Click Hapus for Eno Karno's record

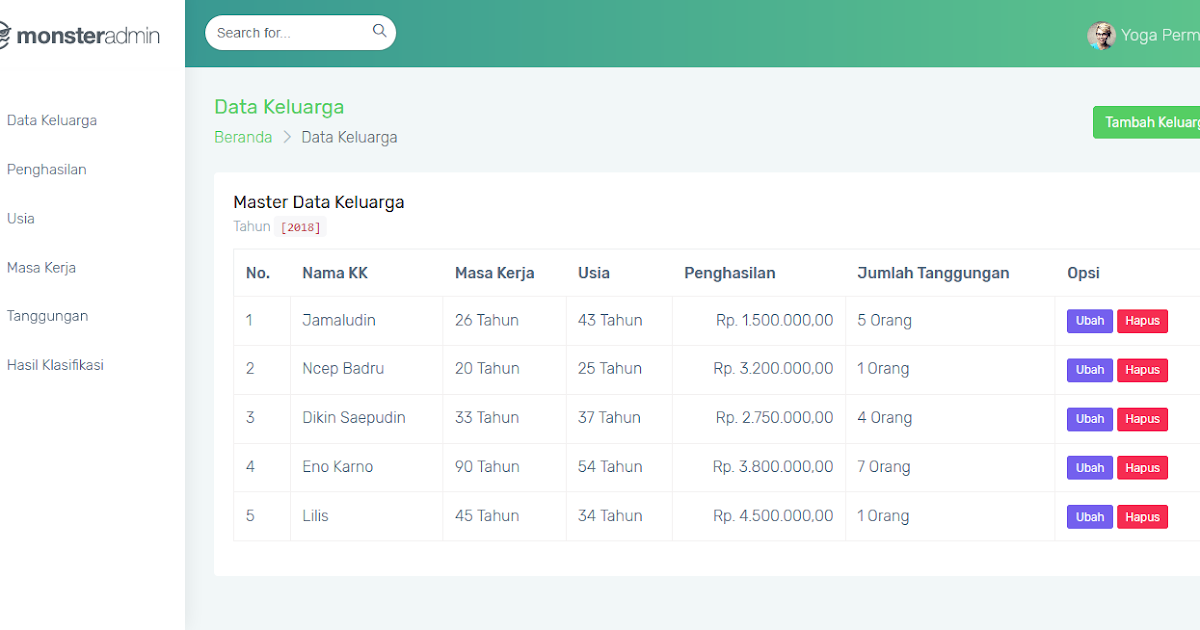pyautogui.click(x=1142, y=467)
